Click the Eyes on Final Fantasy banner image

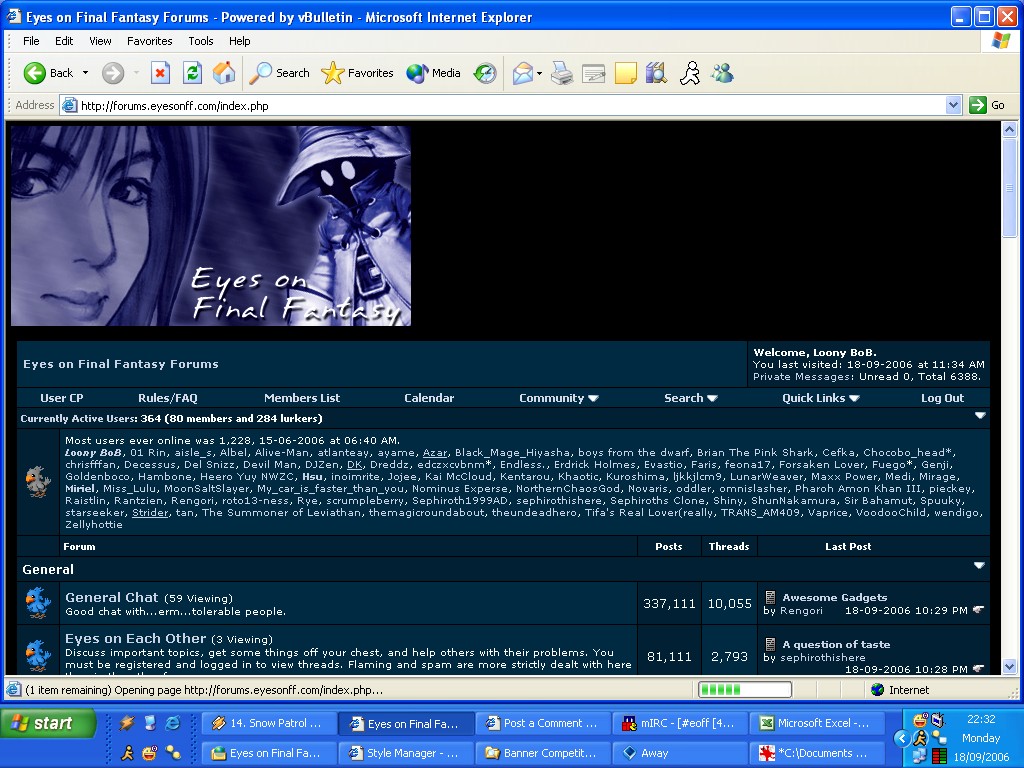211,226
